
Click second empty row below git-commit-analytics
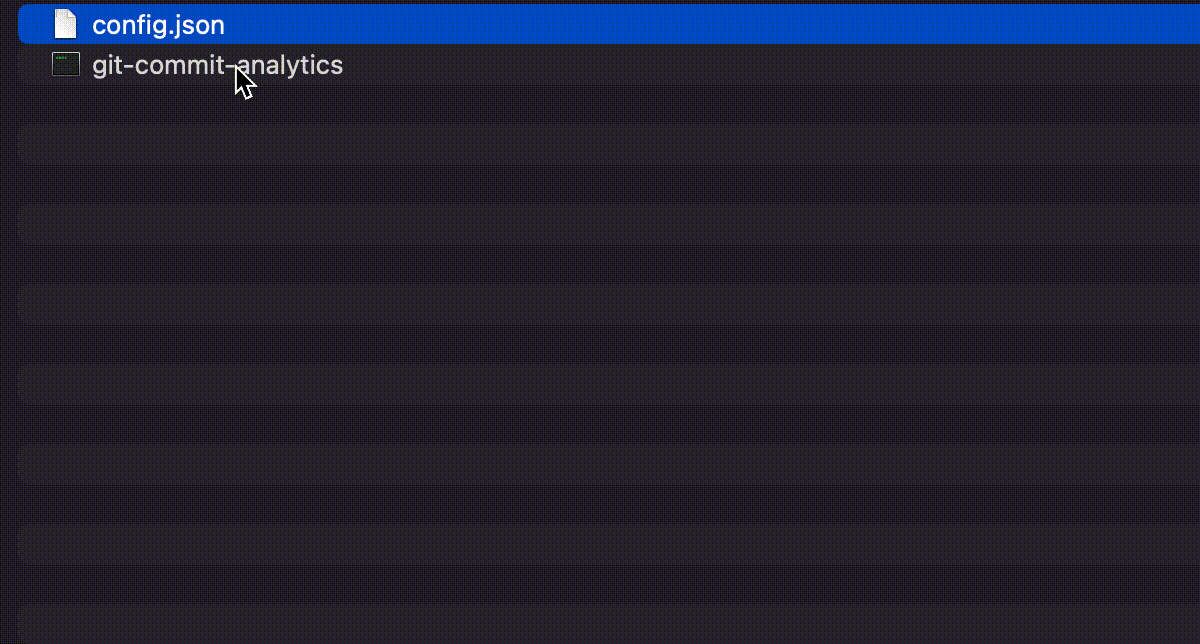coord(609,145)
